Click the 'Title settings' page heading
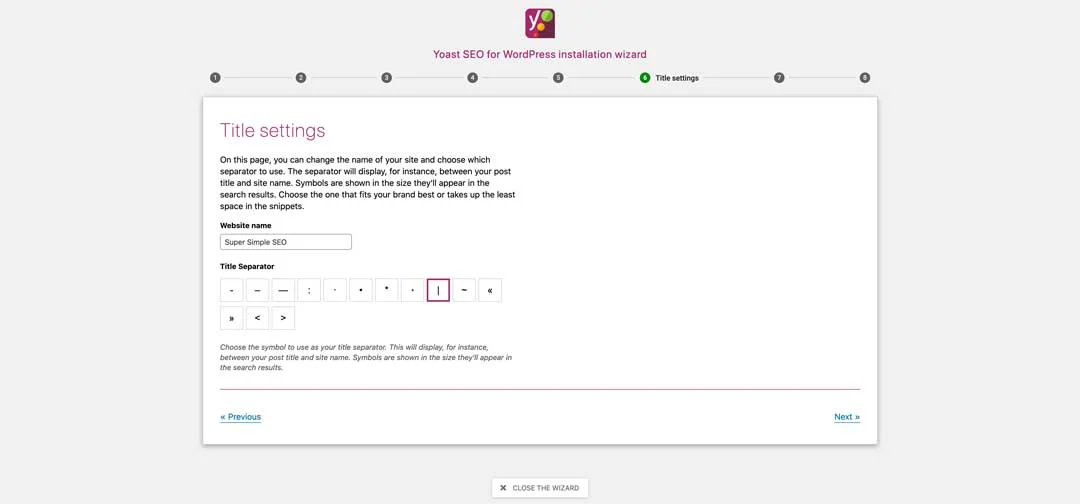 (x=273, y=131)
